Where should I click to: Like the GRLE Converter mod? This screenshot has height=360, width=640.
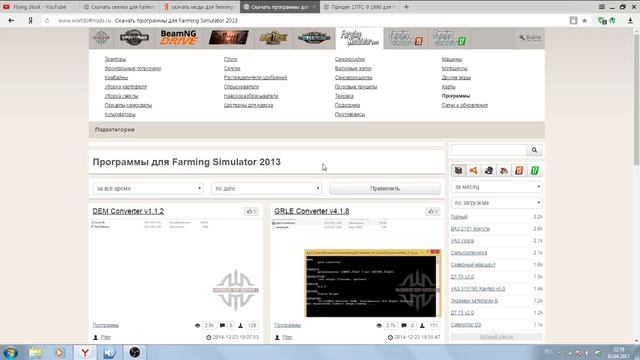pyautogui.click(x=433, y=211)
